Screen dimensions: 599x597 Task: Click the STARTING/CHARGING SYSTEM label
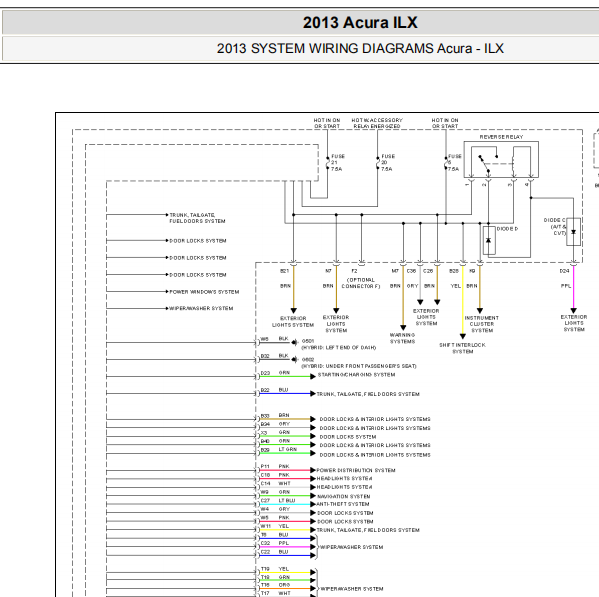coord(356,375)
